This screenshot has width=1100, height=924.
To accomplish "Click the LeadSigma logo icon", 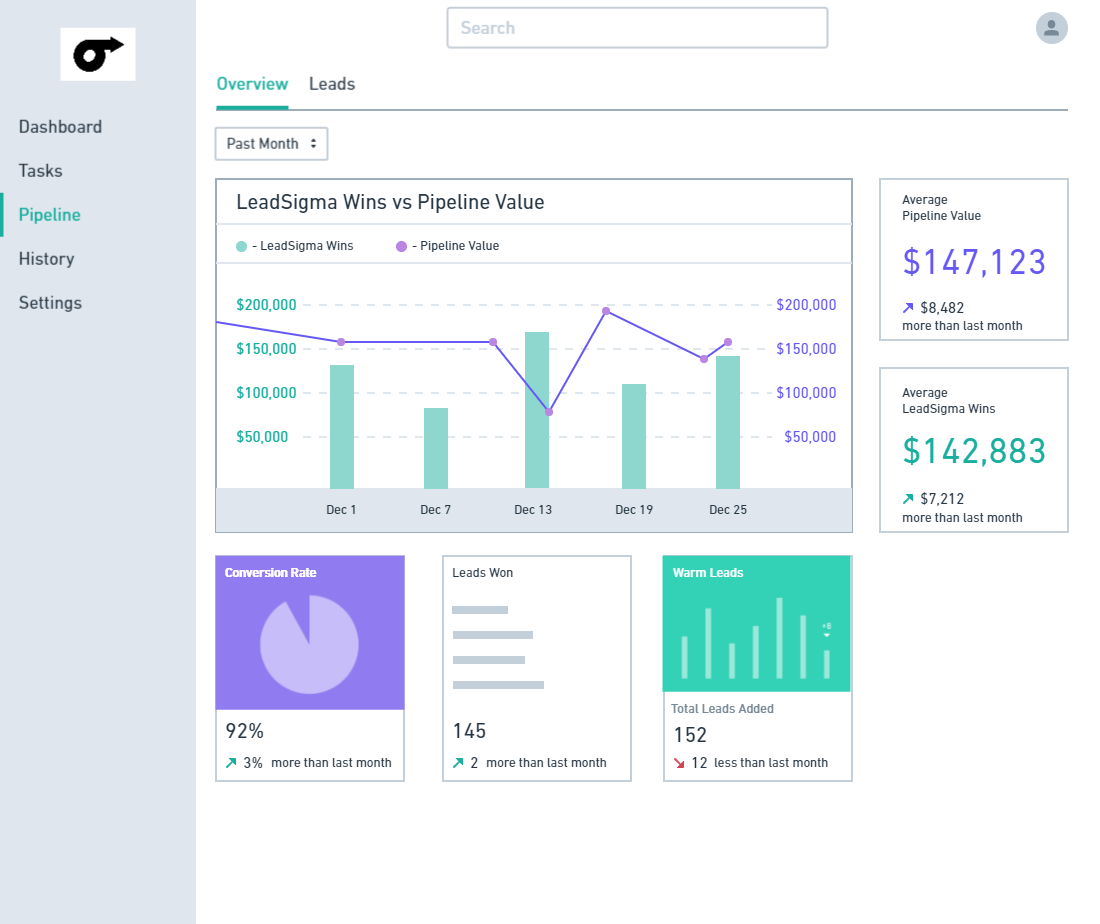I will (98, 55).
